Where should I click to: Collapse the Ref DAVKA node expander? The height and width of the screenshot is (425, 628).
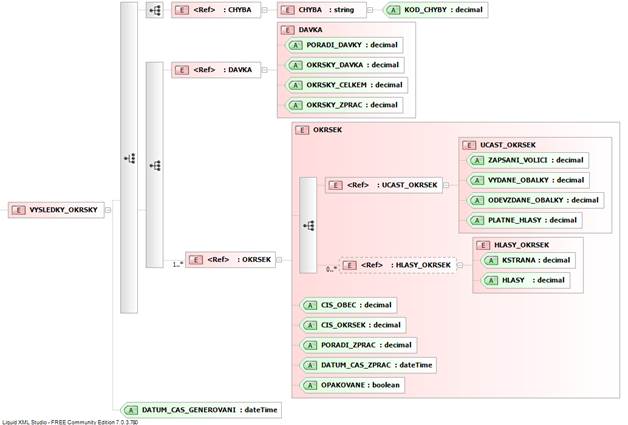[x=267, y=70]
